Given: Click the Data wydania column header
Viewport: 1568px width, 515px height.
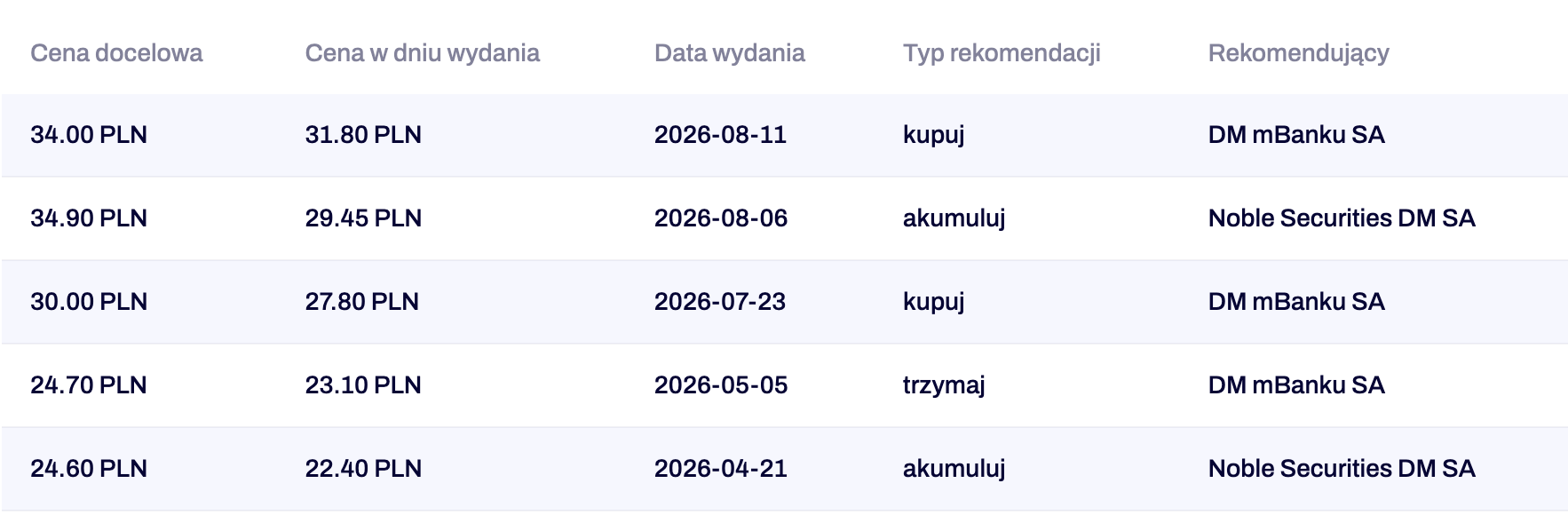Looking at the screenshot, I should tap(729, 53).
